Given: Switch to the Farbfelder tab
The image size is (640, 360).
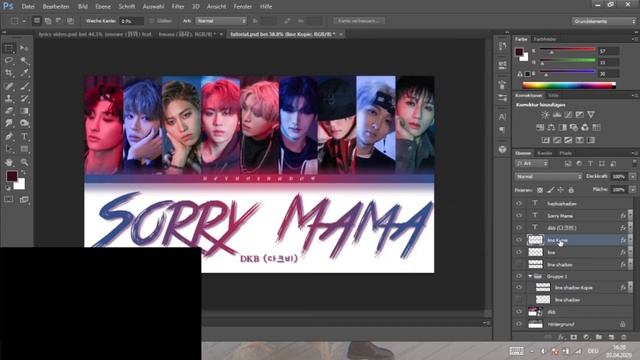Looking at the screenshot, I should (545, 39).
